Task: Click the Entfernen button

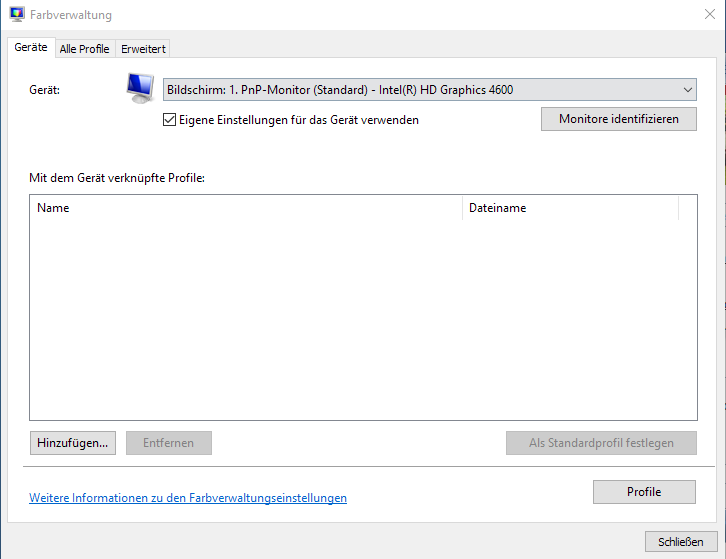Action: (x=168, y=443)
